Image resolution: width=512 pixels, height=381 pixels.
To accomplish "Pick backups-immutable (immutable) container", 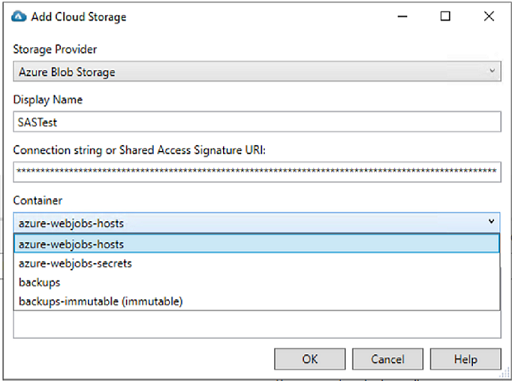I will tap(257, 301).
